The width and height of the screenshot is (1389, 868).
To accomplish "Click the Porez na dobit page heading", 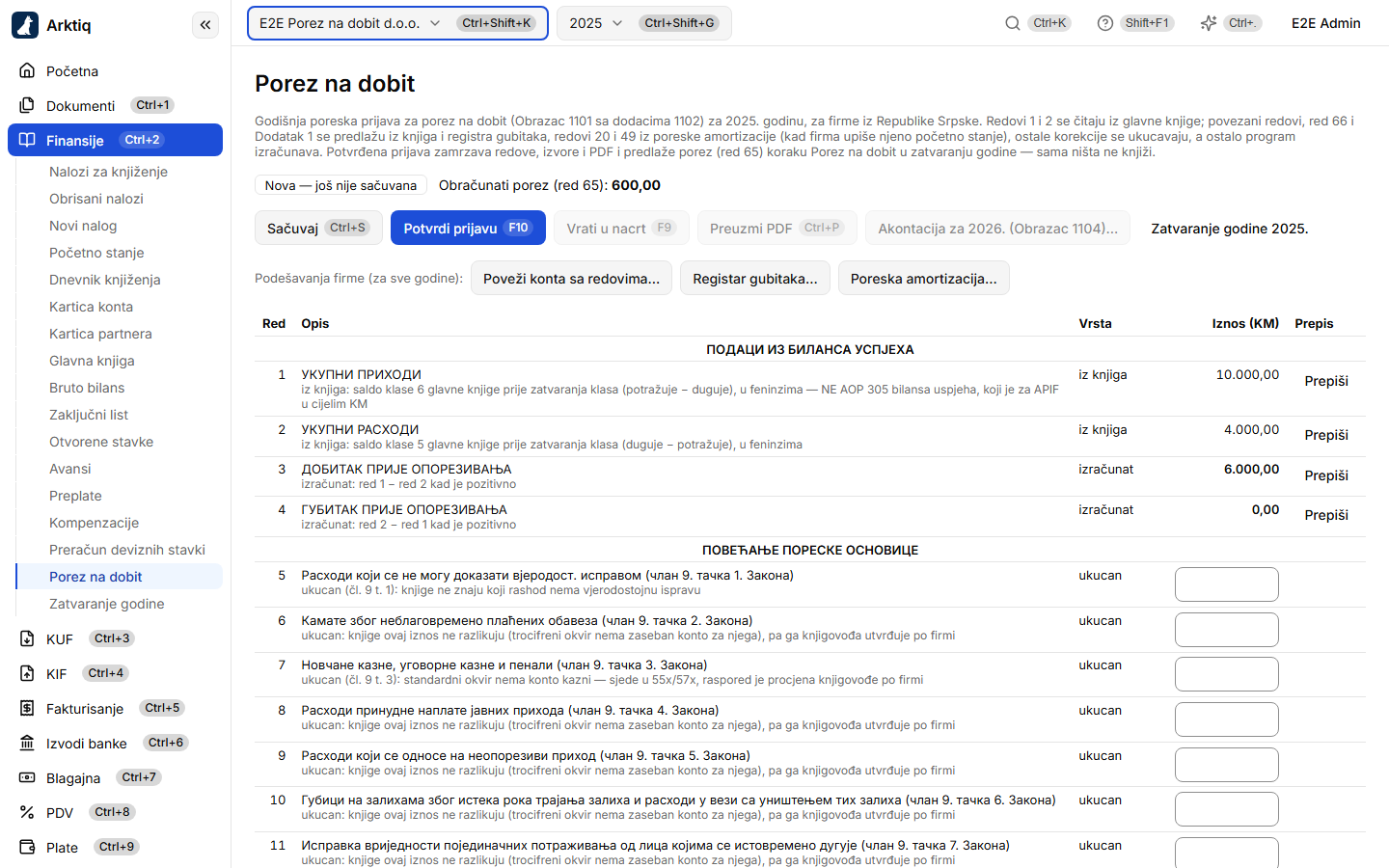I will 335,84.
